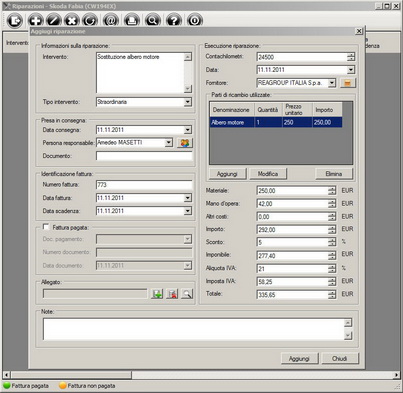Check the Fattura pagata checkbox
The width and height of the screenshot is (403, 393).
(46, 227)
